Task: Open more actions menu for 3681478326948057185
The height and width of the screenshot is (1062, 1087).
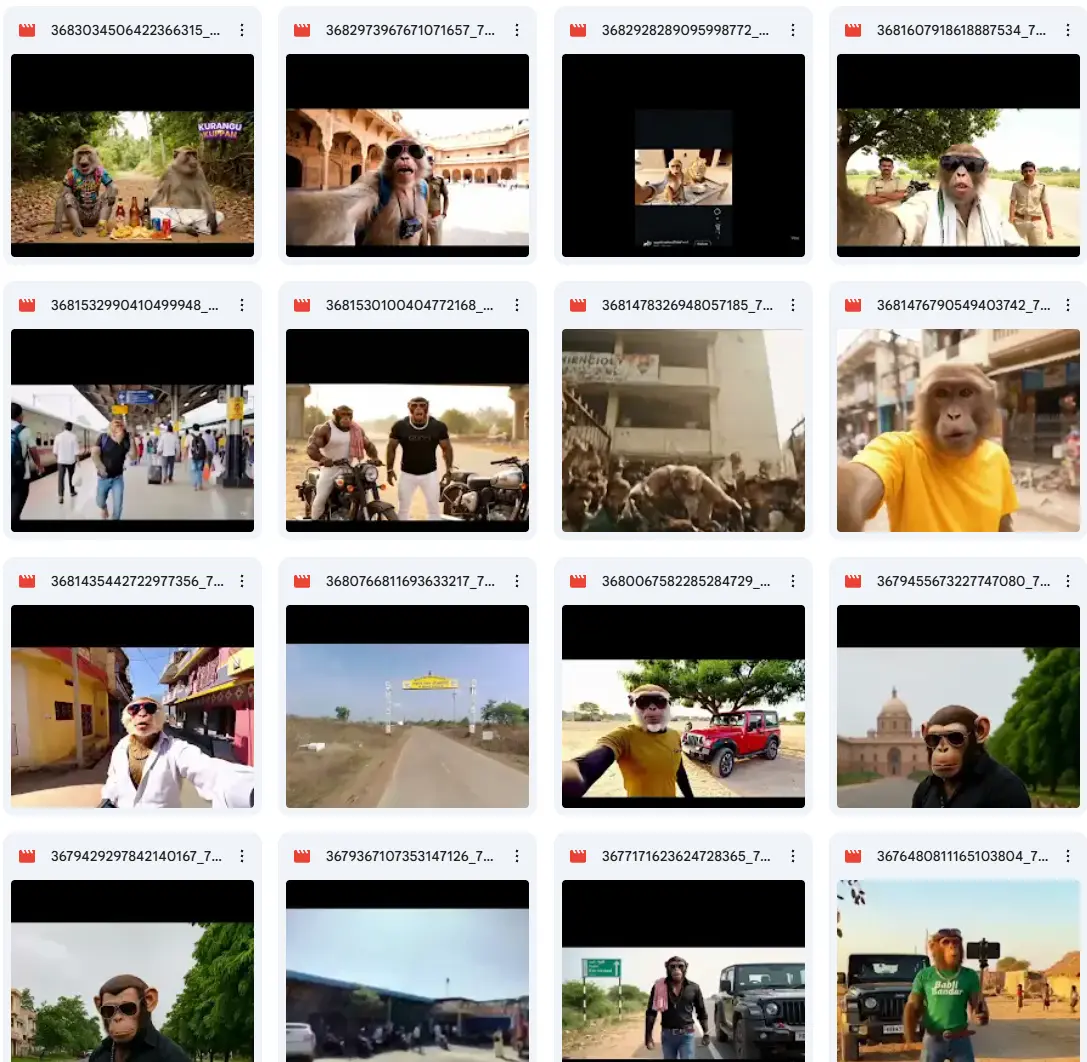Action: [793, 305]
